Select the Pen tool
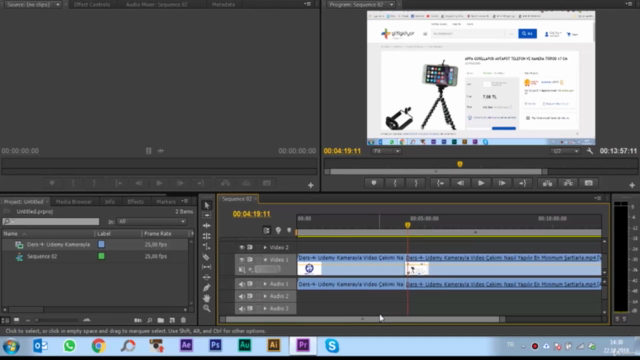The width and height of the screenshot is (640, 360). pyautogui.click(x=207, y=288)
